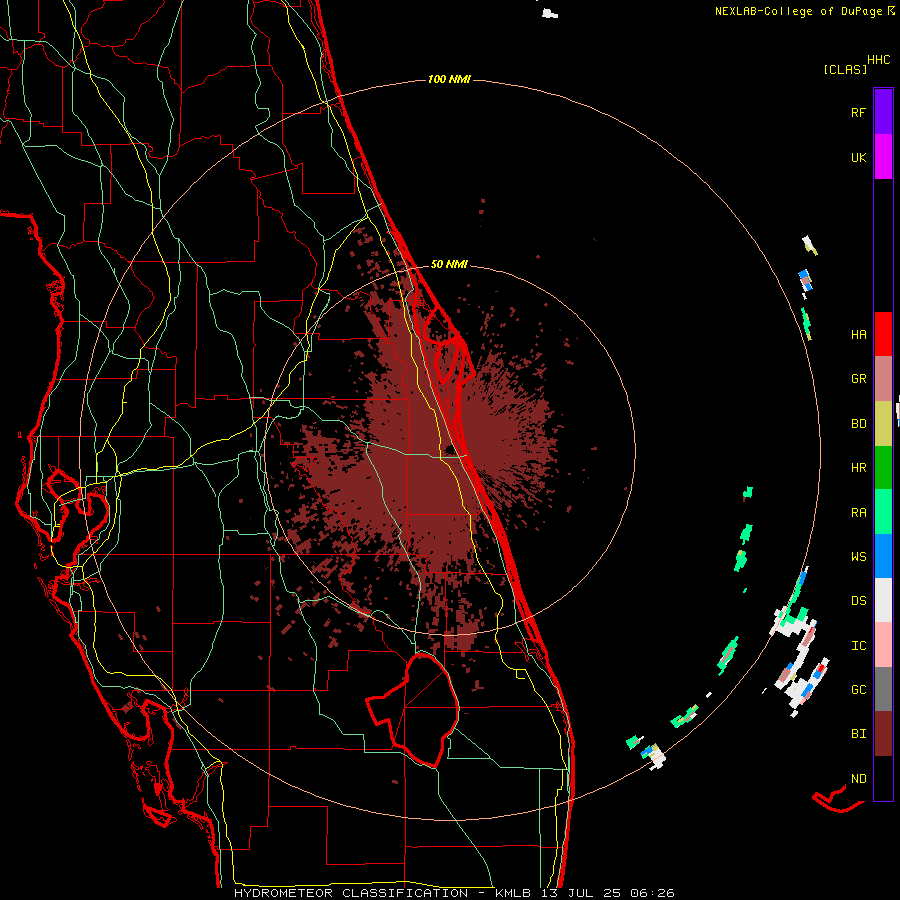The image size is (900, 900).
Task: Click the "RF" legend label
Action: 858,112
